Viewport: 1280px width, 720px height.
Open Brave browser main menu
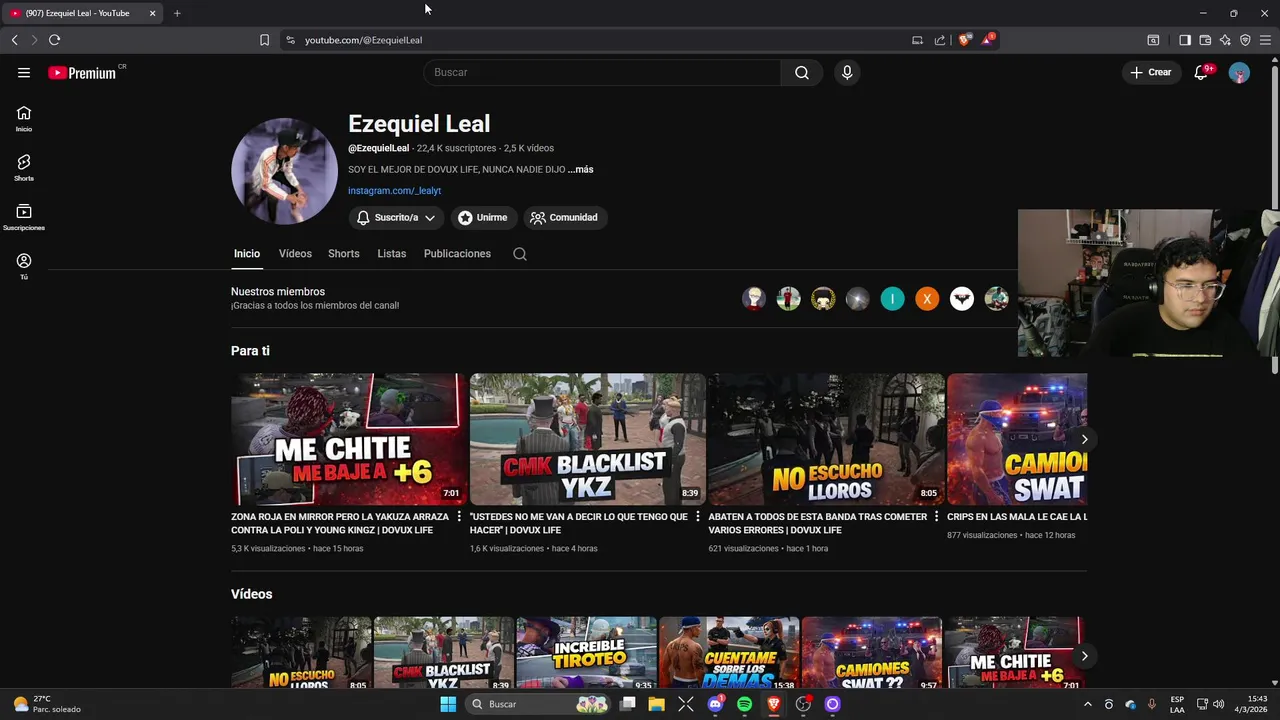(x=1265, y=40)
